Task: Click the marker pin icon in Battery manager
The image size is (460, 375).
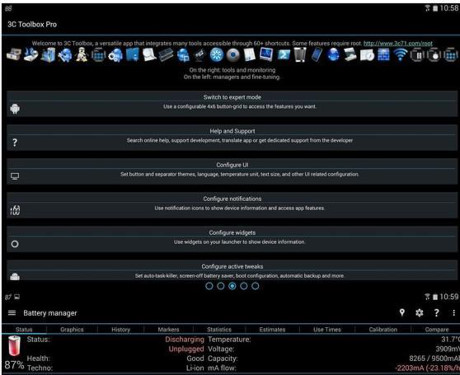Action: coord(402,313)
